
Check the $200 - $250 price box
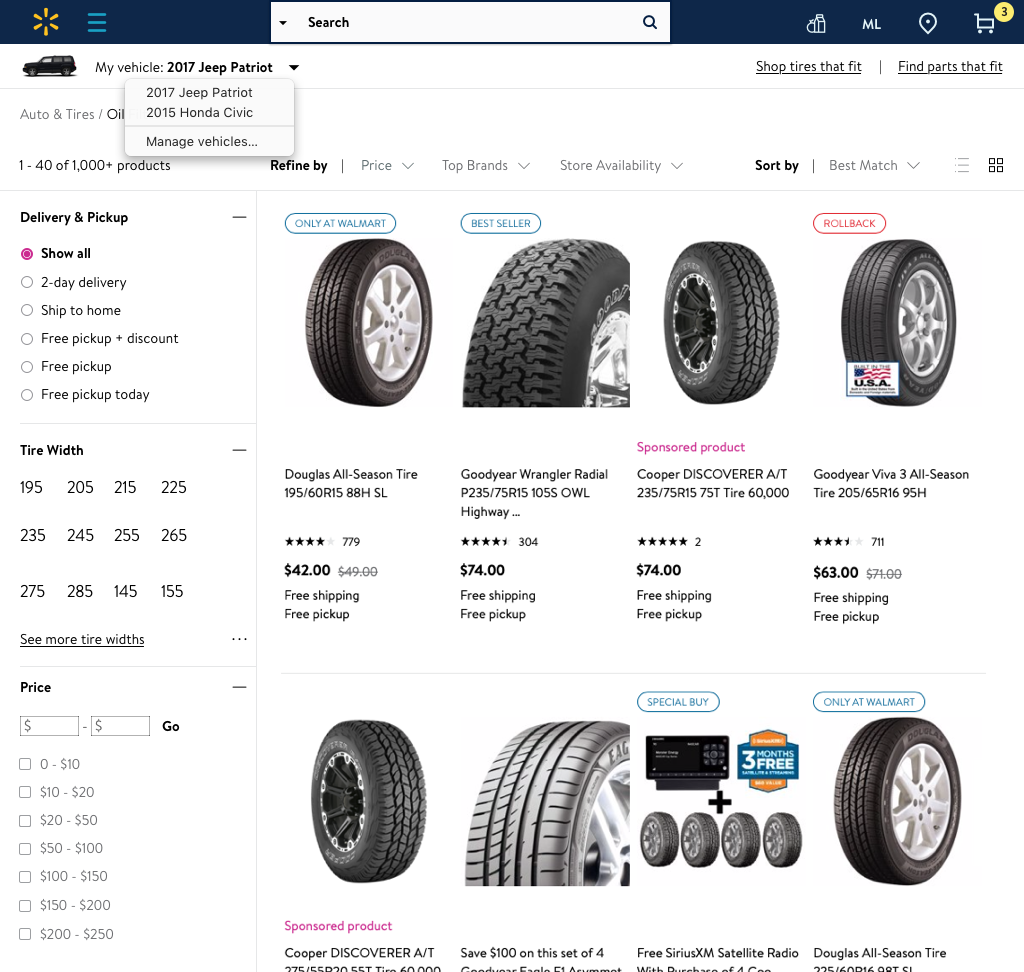25,934
